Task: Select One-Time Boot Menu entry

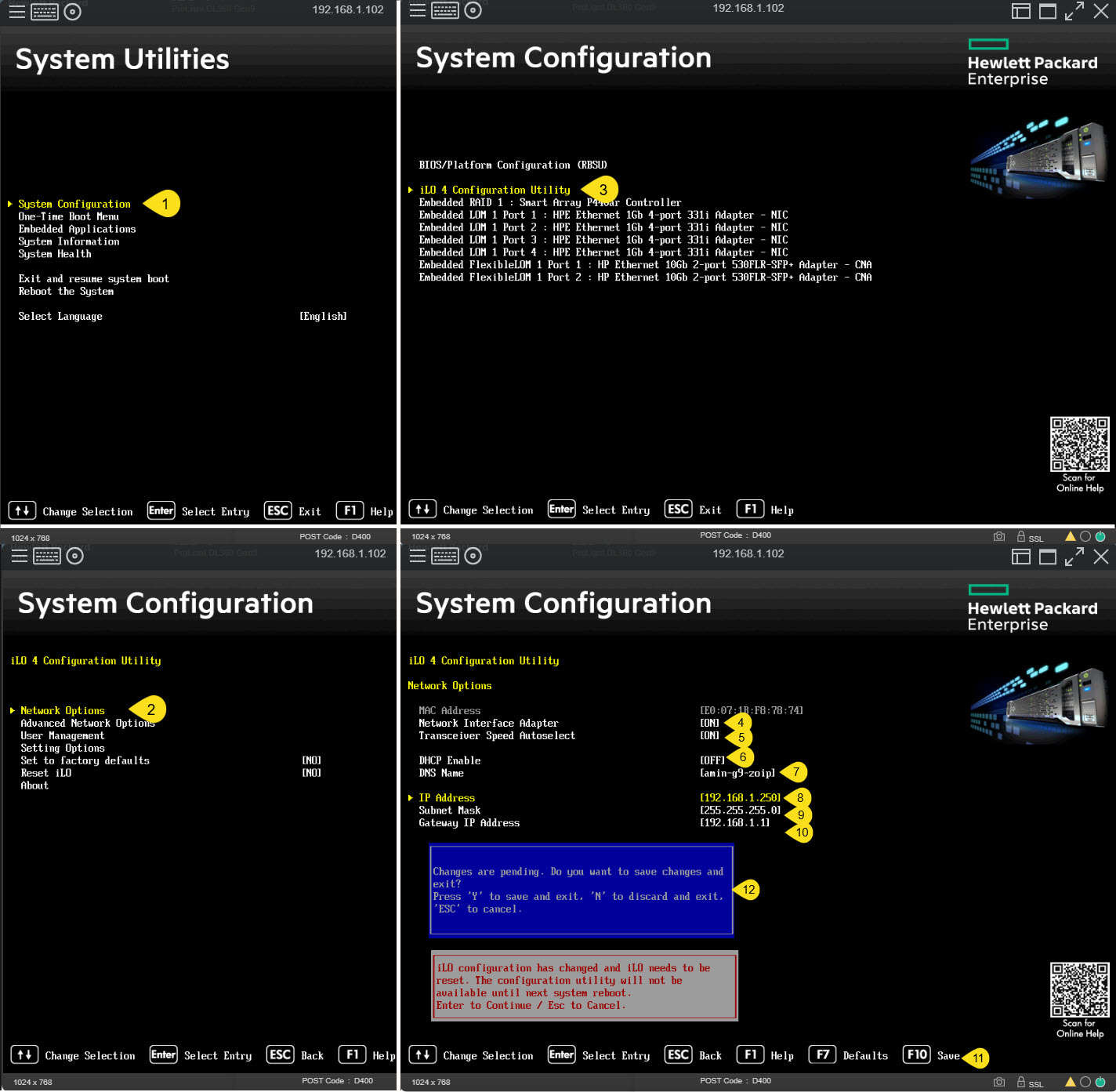Action: tap(69, 217)
